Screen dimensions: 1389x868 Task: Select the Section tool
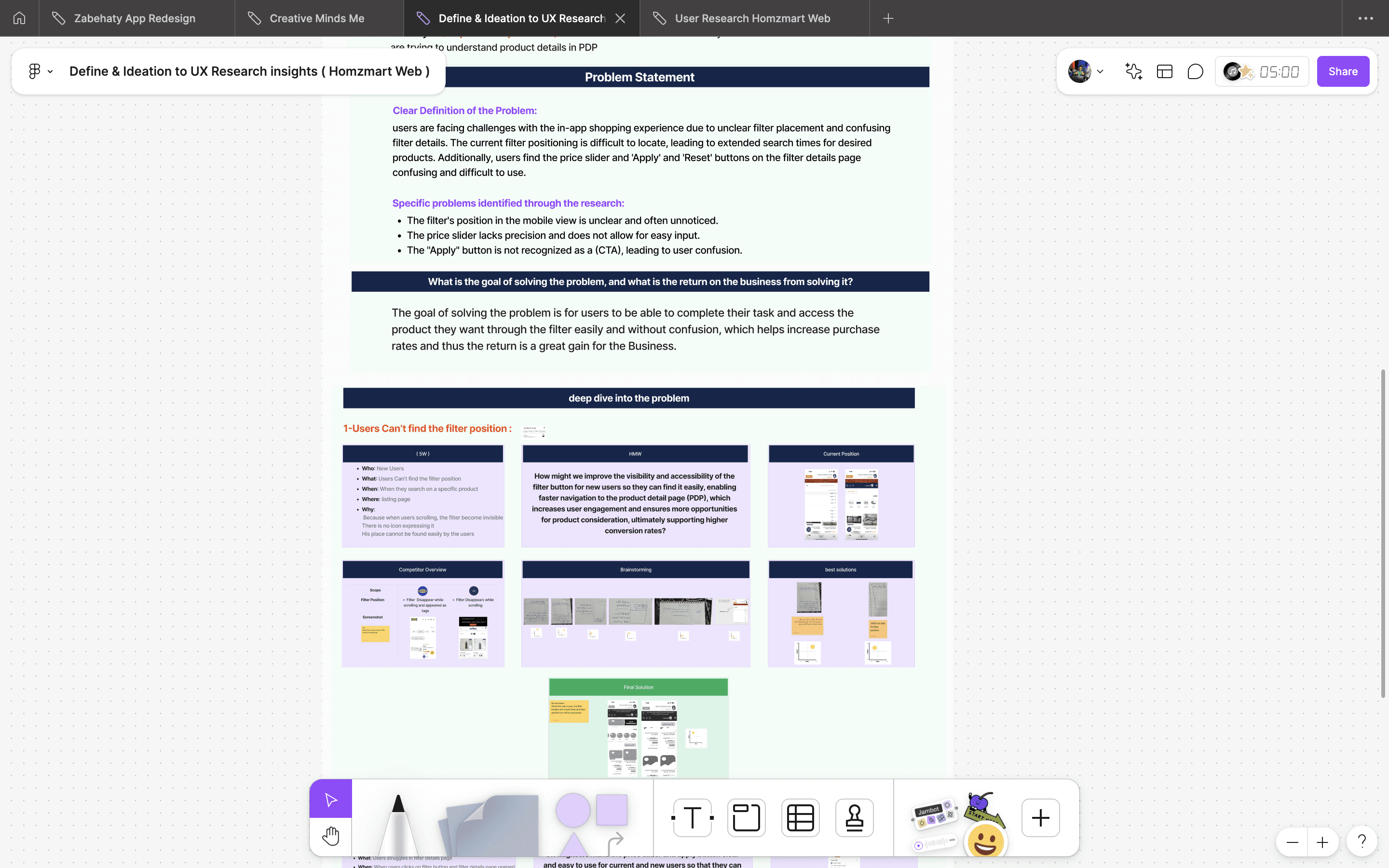[746, 817]
